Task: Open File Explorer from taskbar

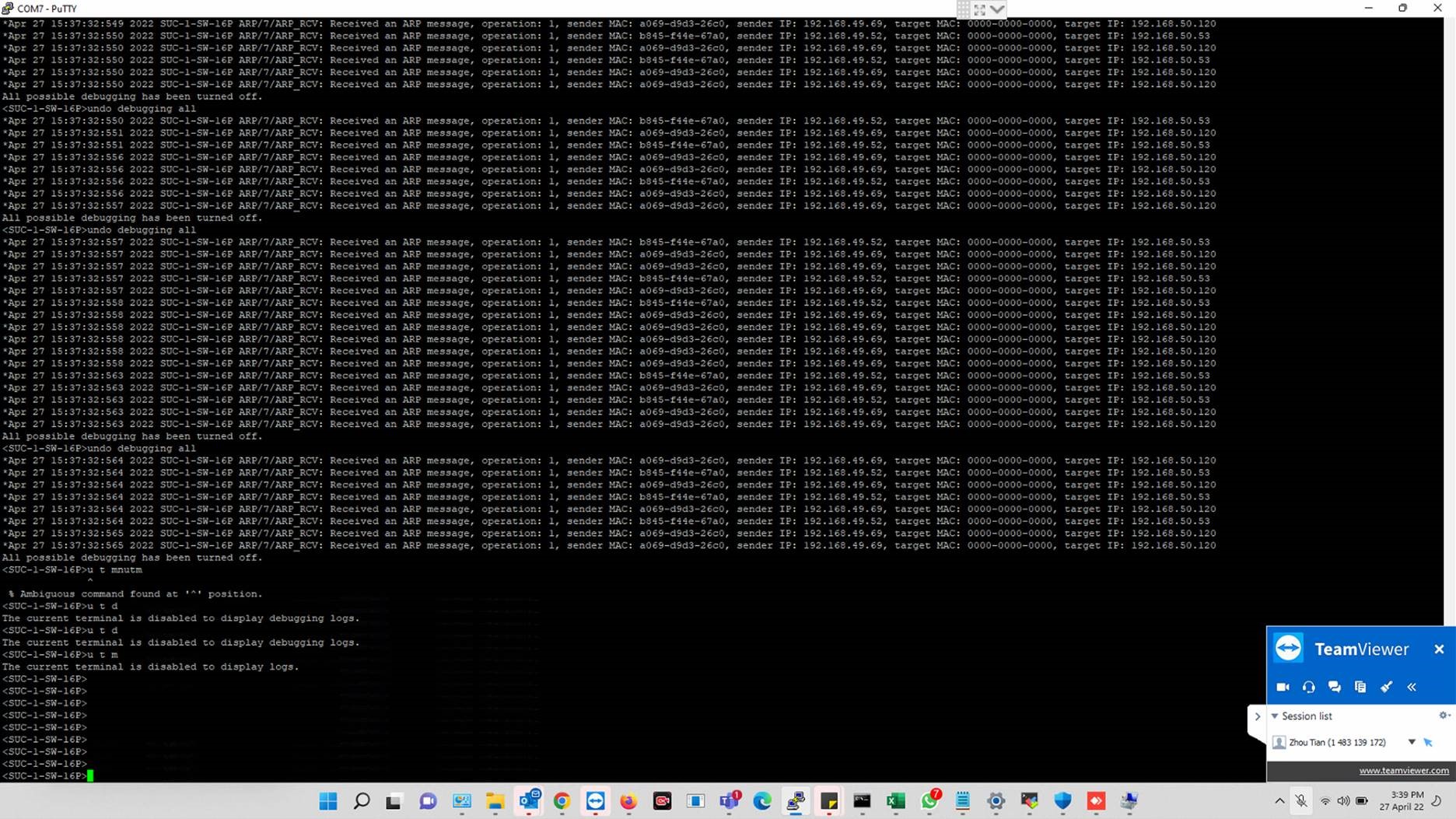Action: [x=495, y=801]
